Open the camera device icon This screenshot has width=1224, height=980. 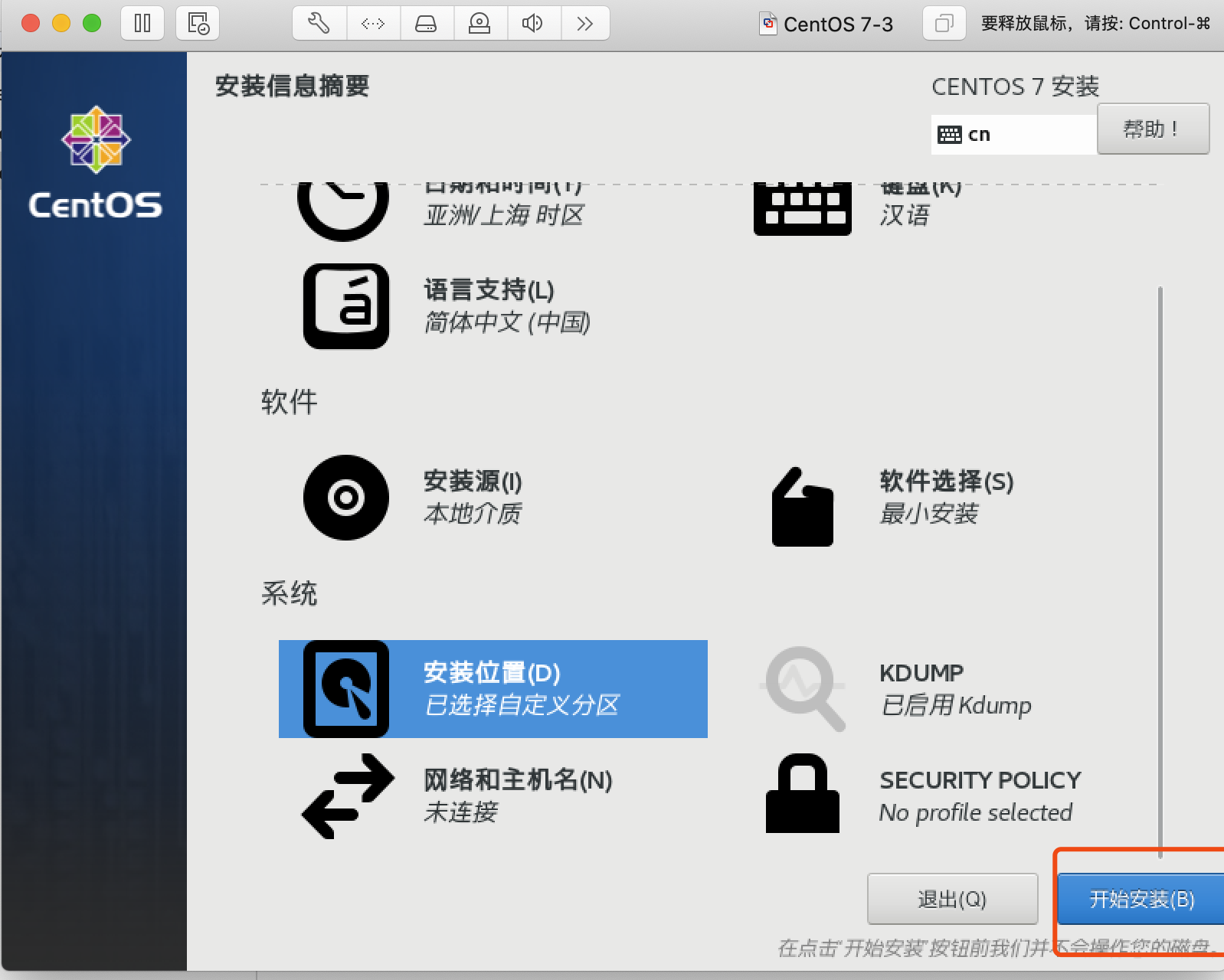click(480, 24)
